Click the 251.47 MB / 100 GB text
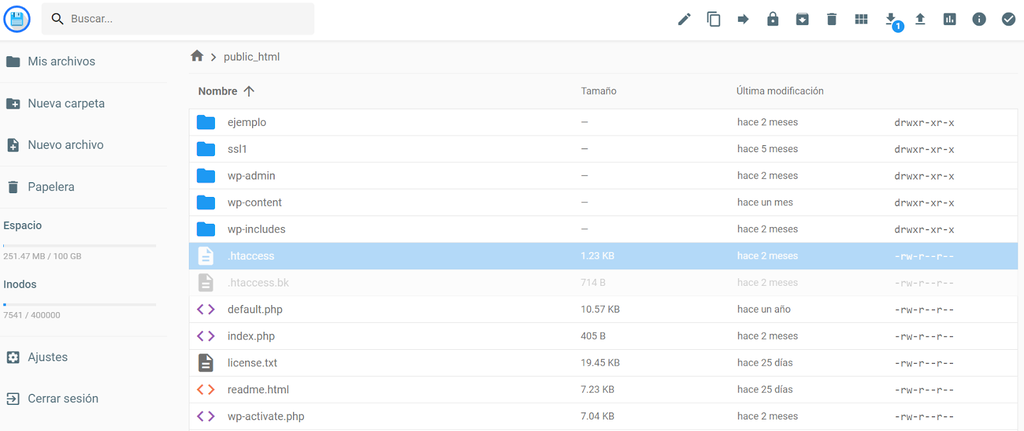Image resolution: width=1024 pixels, height=431 pixels. tap(42, 257)
